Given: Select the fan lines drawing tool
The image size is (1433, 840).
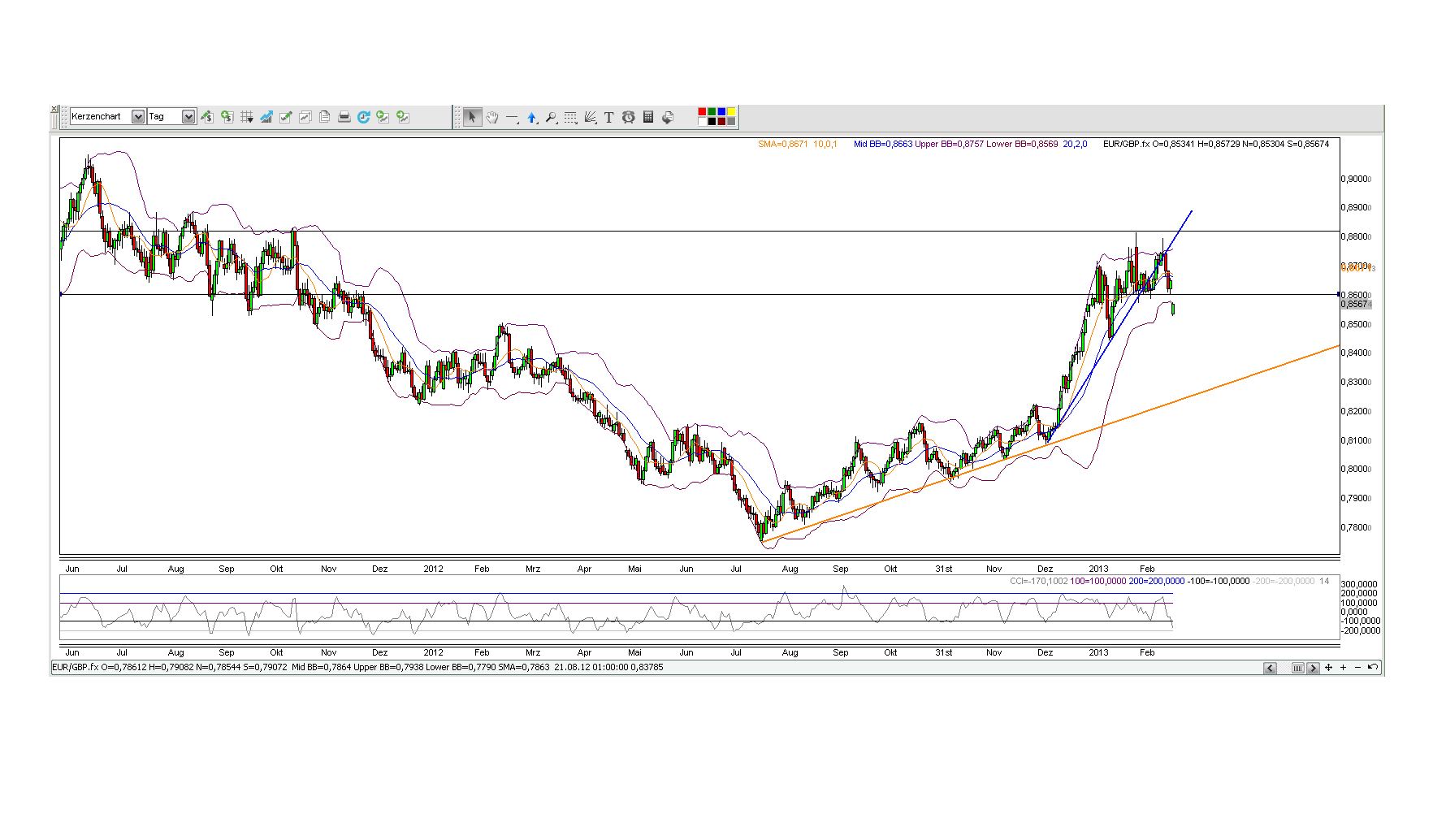Looking at the screenshot, I should coord(590,117).
